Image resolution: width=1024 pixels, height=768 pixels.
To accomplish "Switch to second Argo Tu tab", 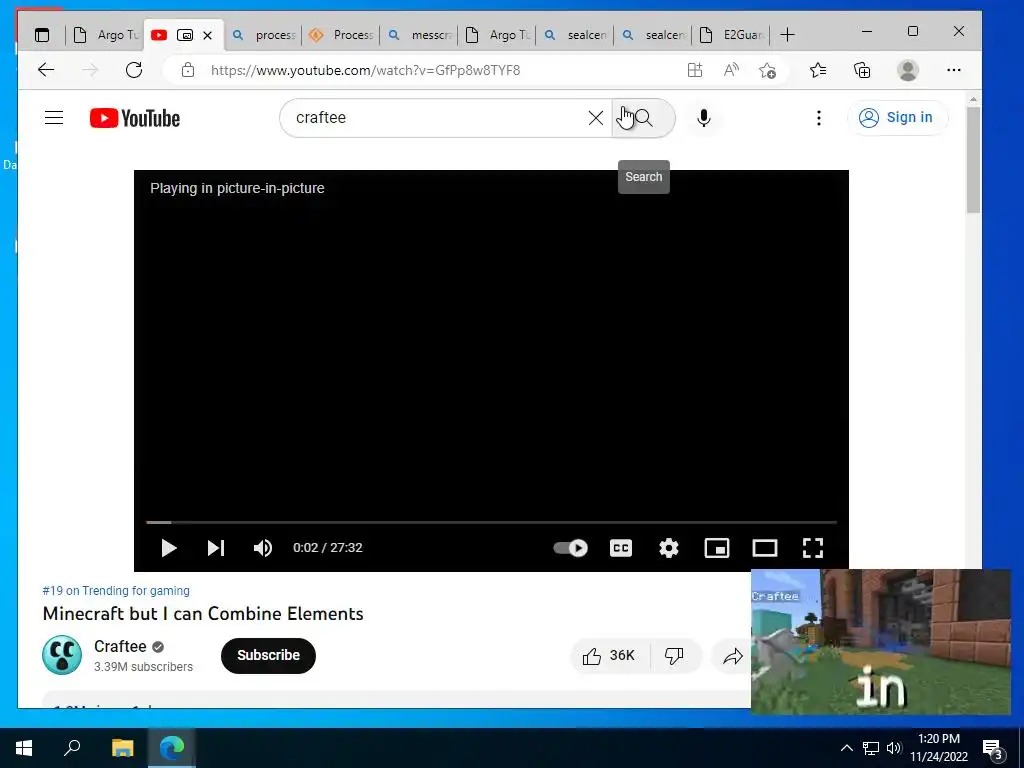I will (498, 35).
